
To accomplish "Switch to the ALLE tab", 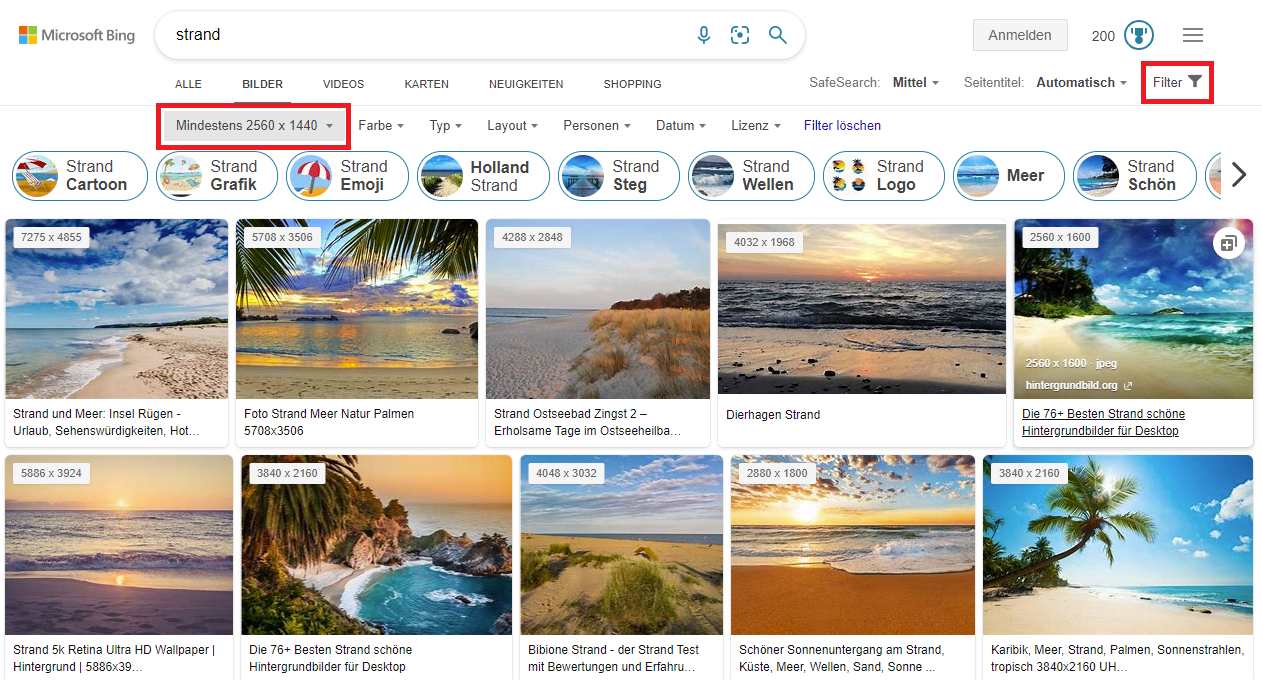I will (188, 84).
